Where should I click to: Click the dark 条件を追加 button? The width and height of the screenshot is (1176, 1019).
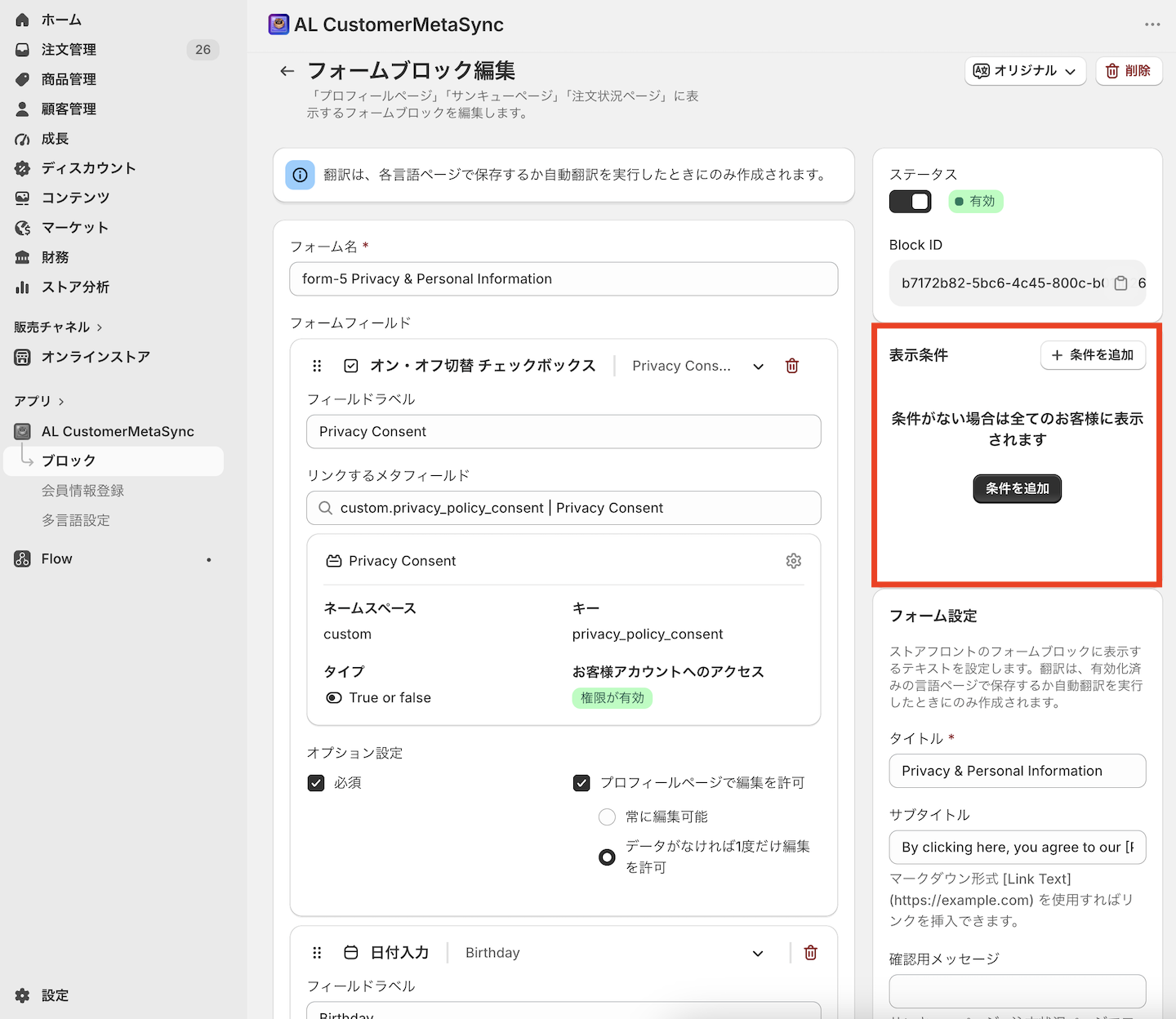coord(1017,488)
